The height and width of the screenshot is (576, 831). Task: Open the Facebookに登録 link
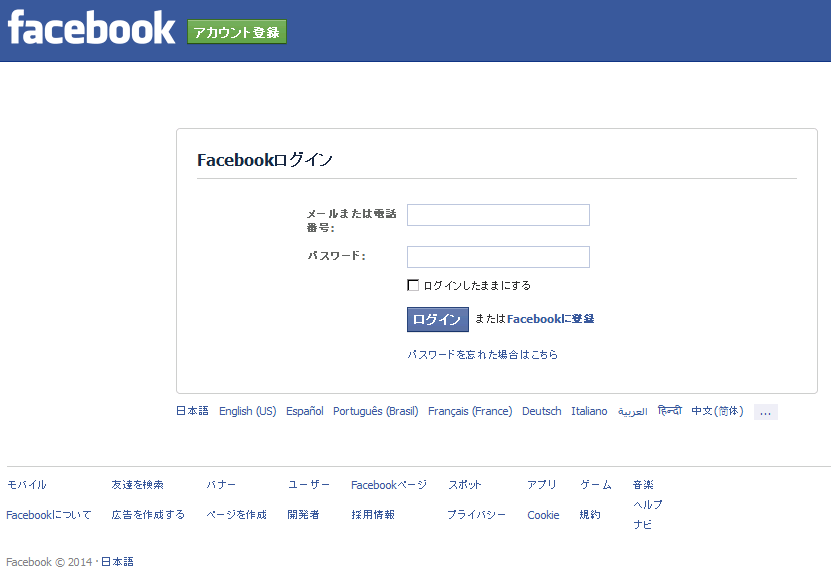pos(550,319)
